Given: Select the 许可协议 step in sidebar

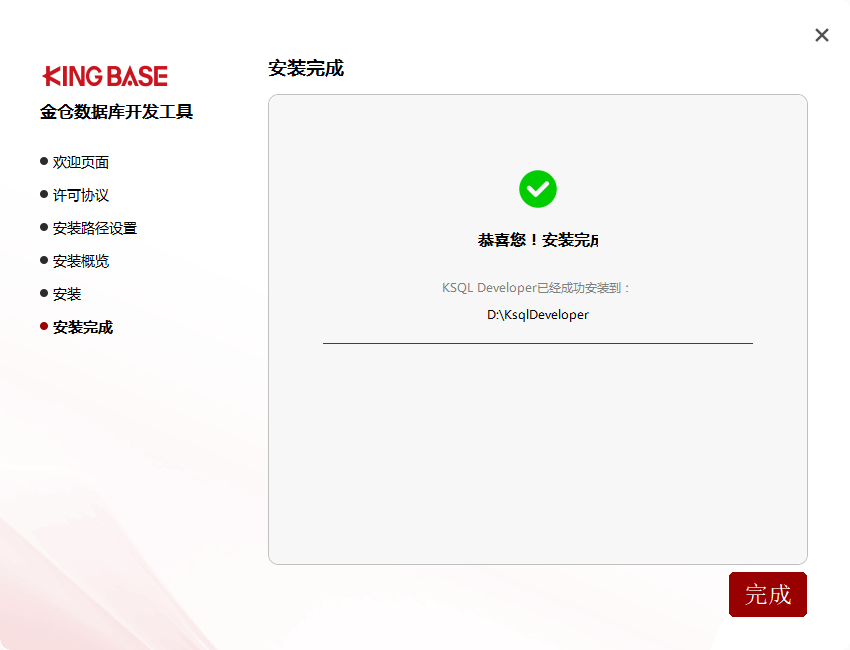Looking at the screenshot, I should (x=80, y=195).
